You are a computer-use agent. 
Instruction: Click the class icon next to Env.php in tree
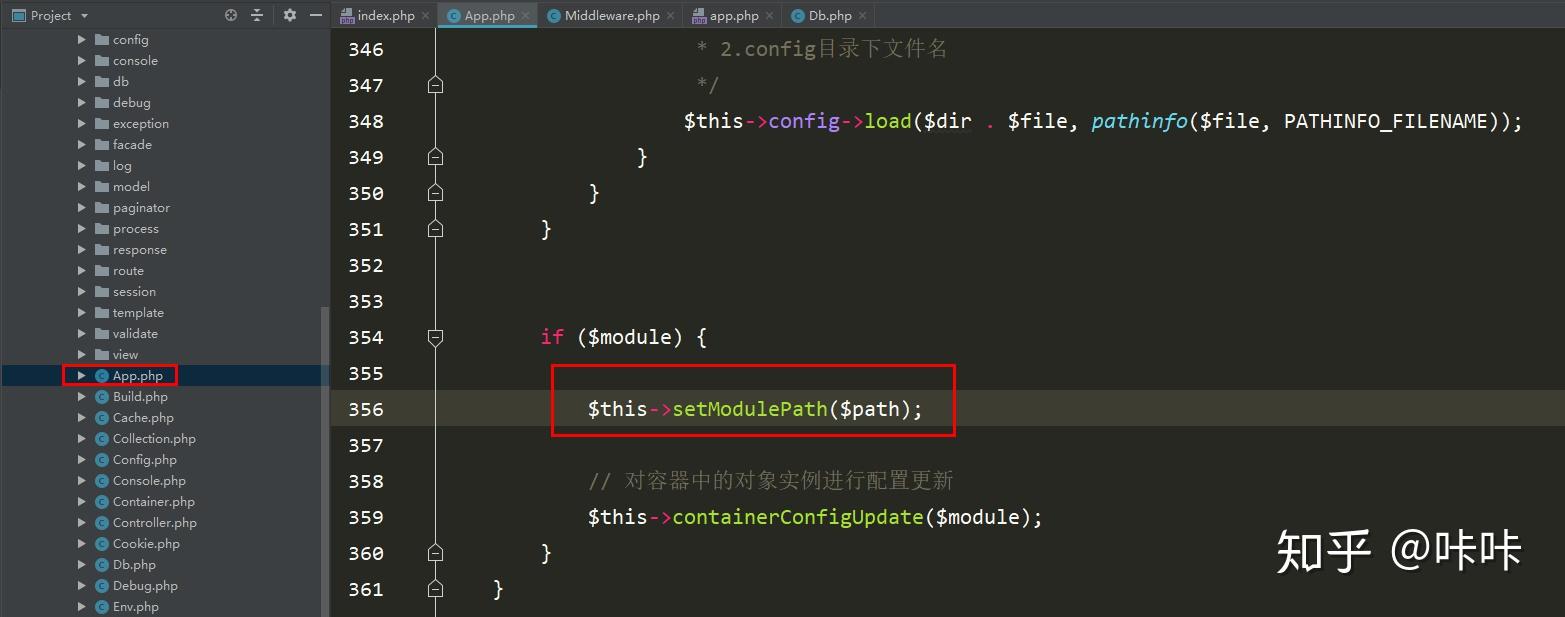(101, 606)
